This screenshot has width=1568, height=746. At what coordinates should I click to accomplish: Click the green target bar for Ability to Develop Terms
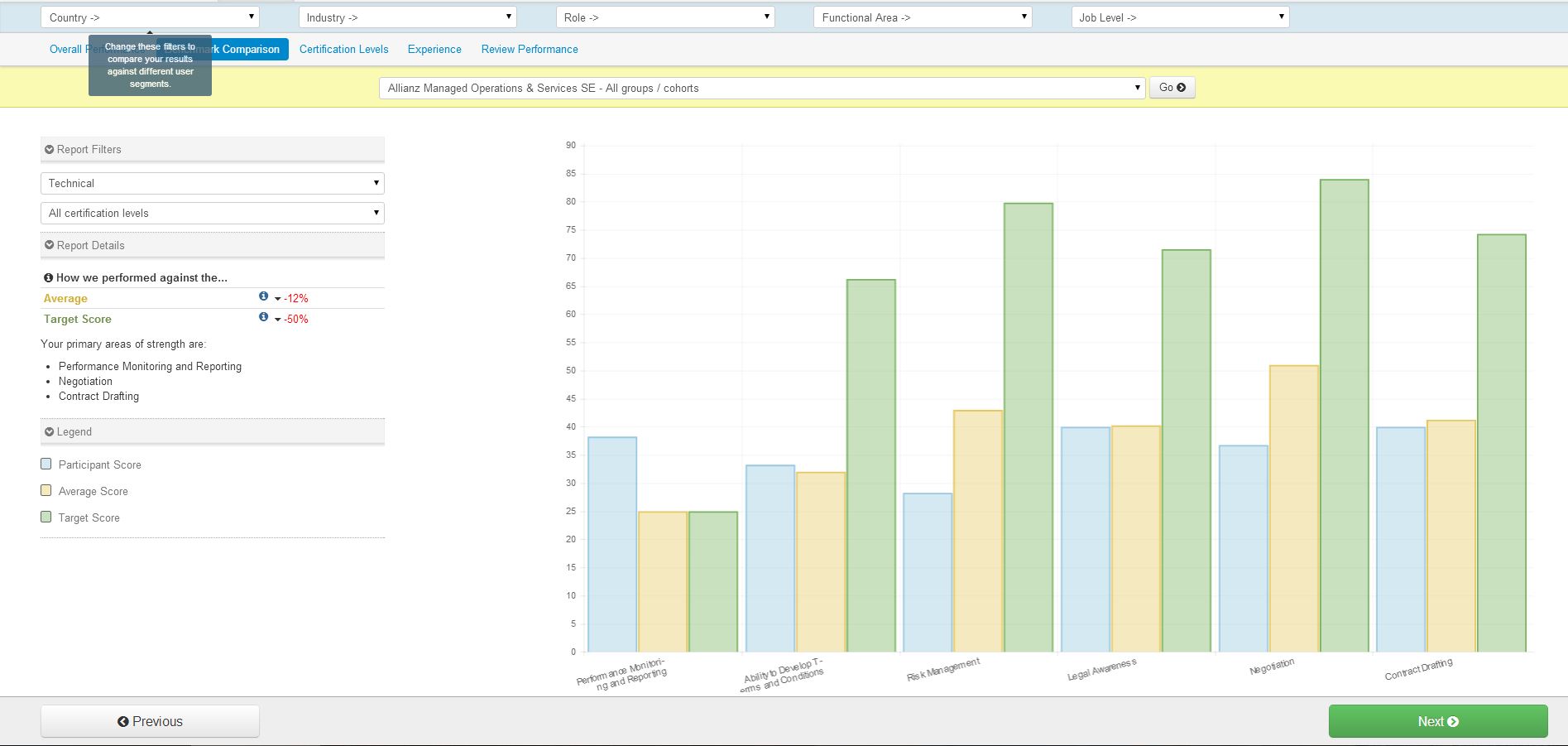(x=871, y=466)
